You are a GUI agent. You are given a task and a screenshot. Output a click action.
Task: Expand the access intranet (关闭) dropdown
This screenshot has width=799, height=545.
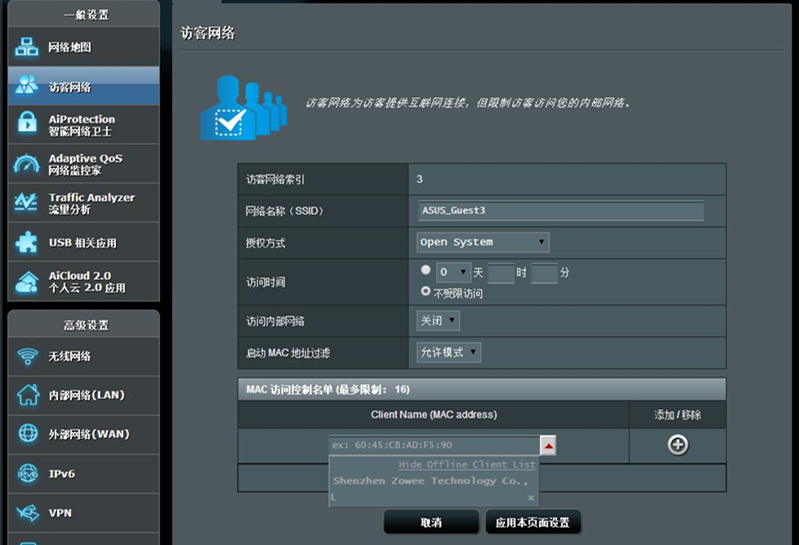(438, 321)
